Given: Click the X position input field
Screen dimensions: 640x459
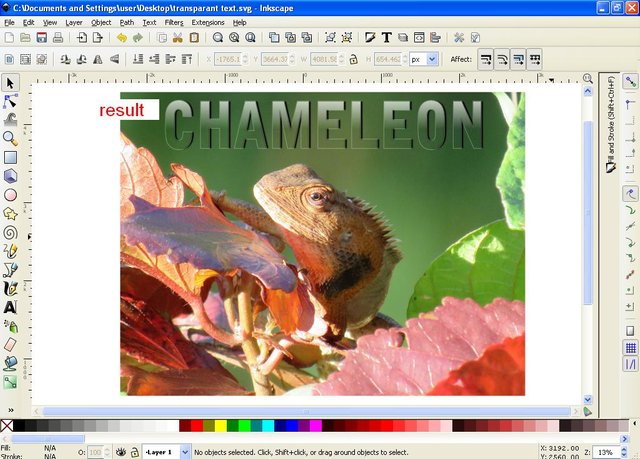Looking at the screenshot, I should (228, 60).
